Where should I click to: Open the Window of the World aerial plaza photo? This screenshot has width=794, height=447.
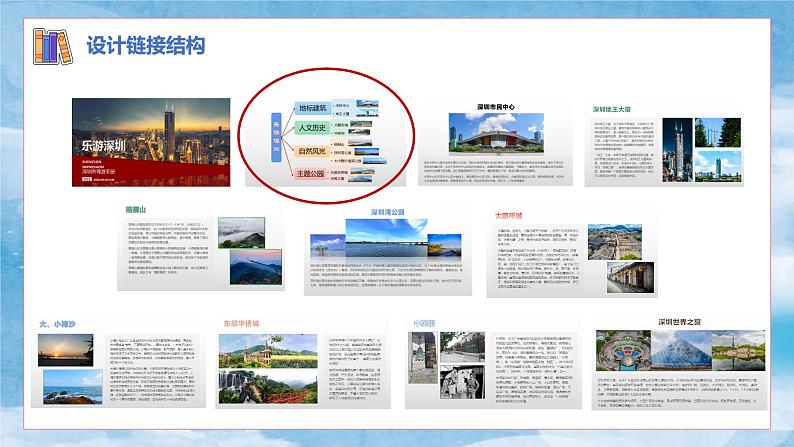coord(624,350)
